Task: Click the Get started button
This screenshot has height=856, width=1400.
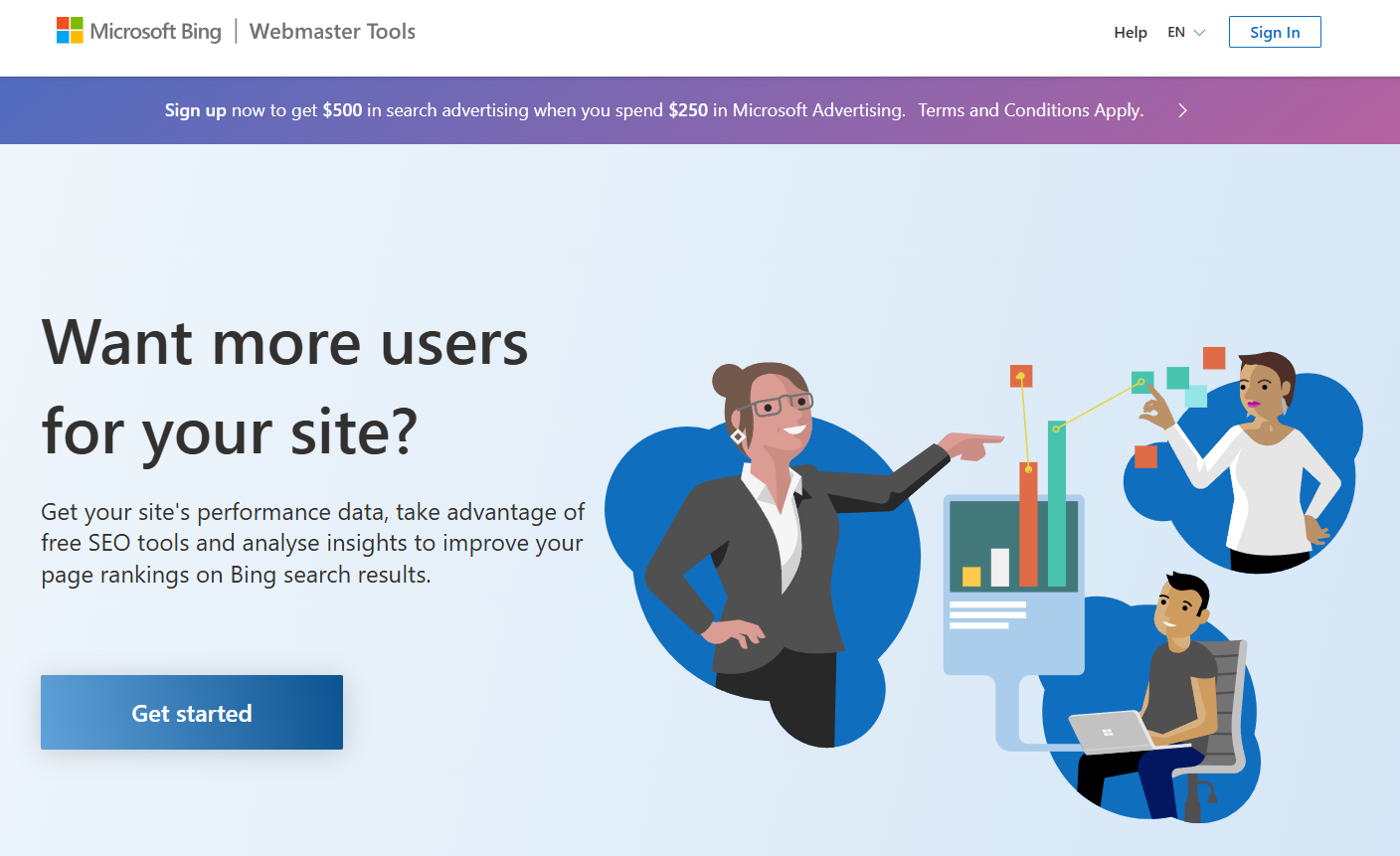Action: click(192, 712)
